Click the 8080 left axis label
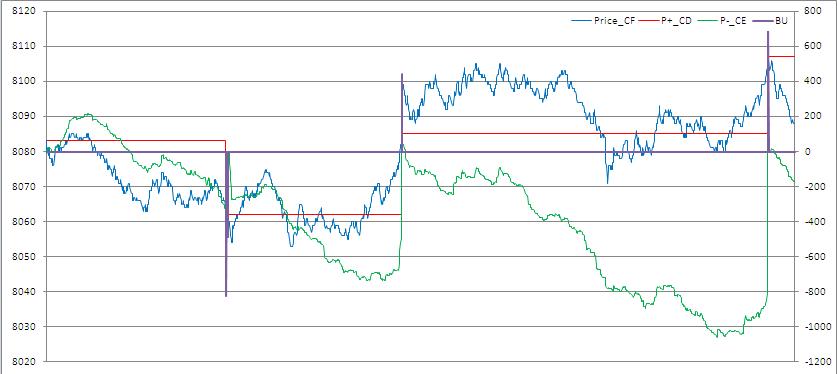Screen dimensions: 837x374 tap(23, 152)
